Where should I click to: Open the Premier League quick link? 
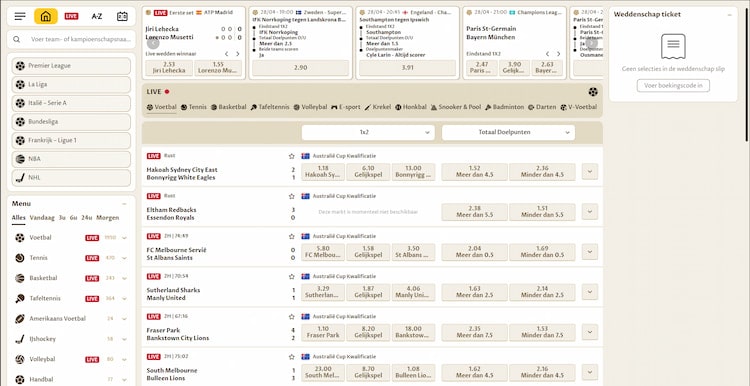tap(71, 66)
